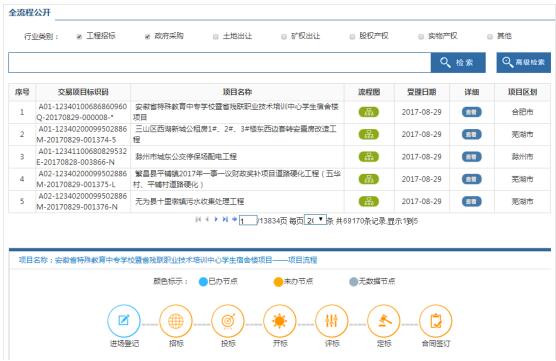The height and width of the screenshot is (361, 556).
Task: Uncheck the 政府采购 category checkbox
Action: [148, 37]
